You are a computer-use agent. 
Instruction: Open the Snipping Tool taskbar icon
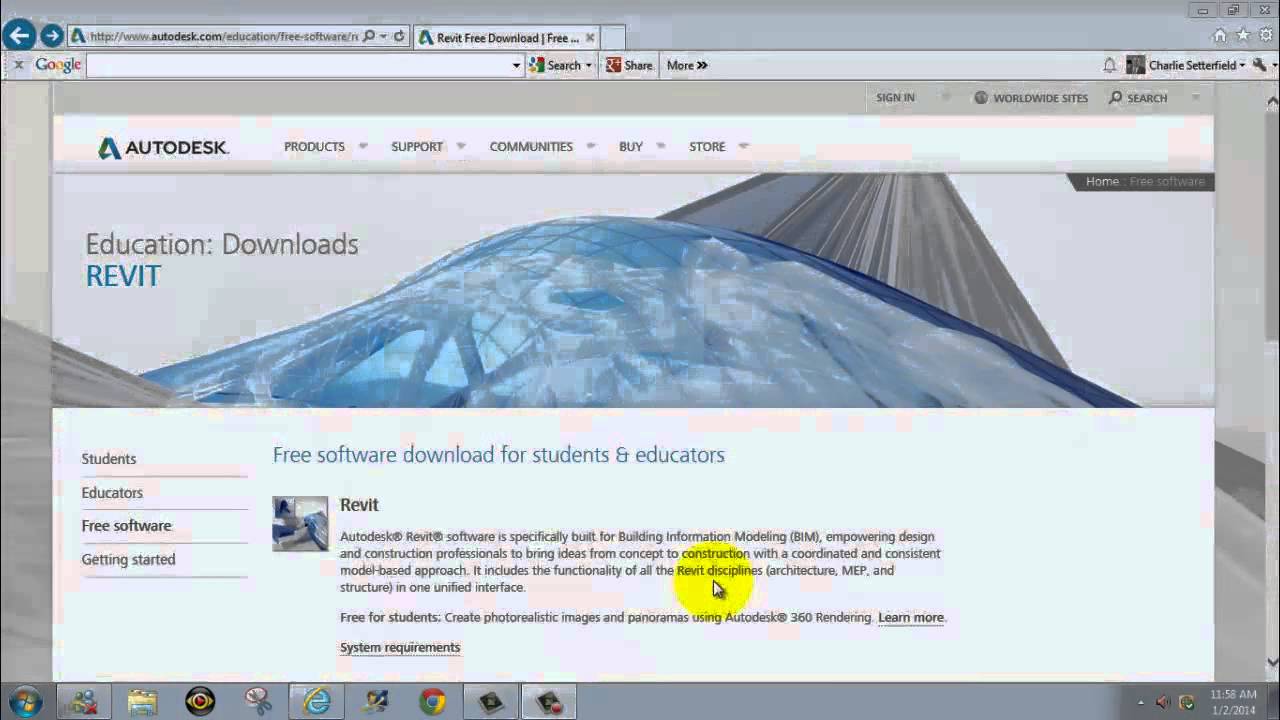pyautogui.click(x=258, y=702)
